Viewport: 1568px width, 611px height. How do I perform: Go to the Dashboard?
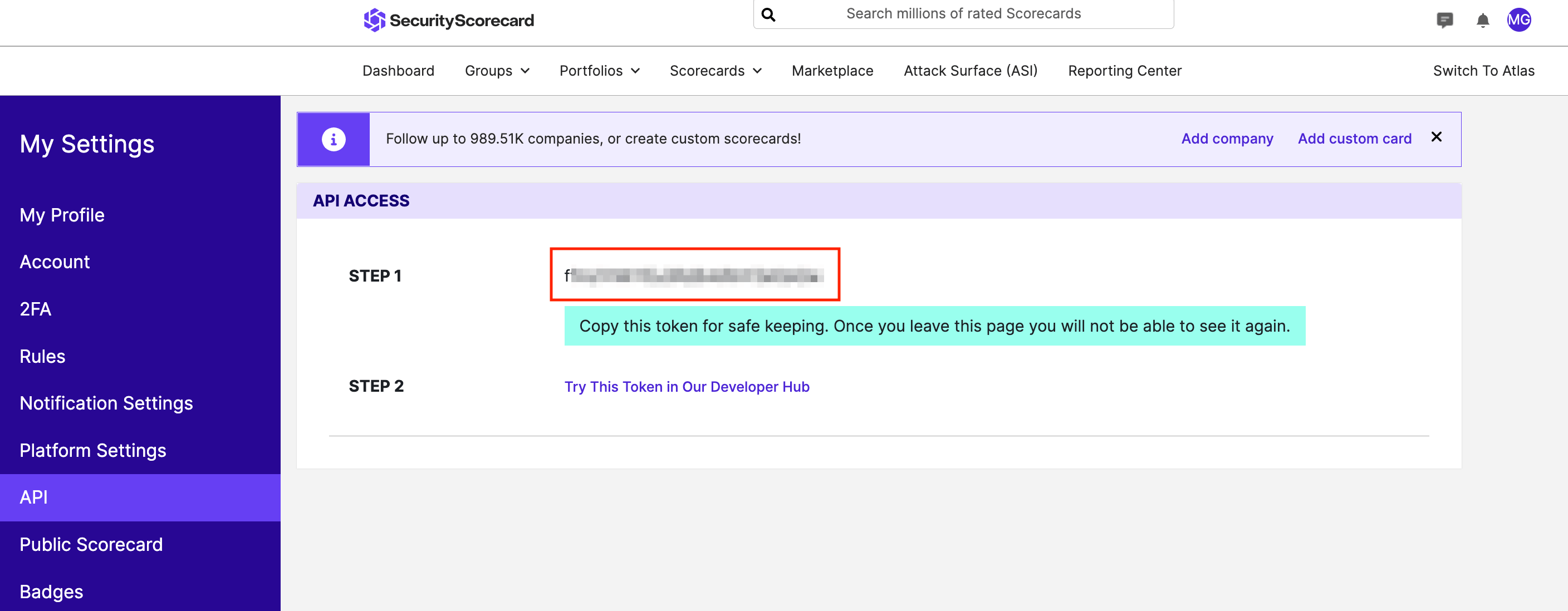point(398,71)
